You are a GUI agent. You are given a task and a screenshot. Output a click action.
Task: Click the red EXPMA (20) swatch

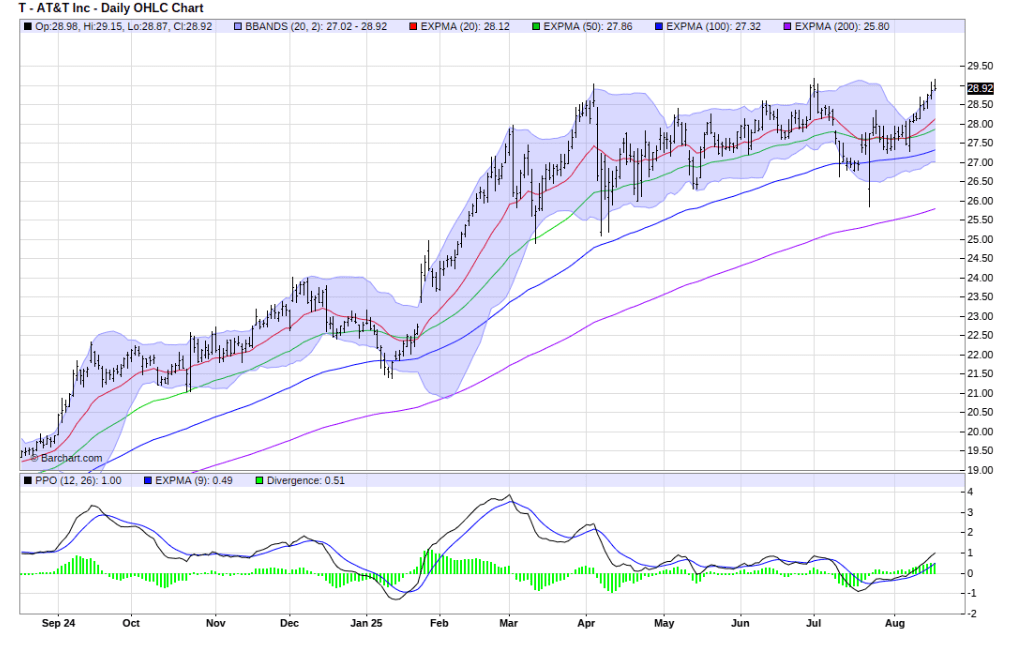tap(413, 27)
